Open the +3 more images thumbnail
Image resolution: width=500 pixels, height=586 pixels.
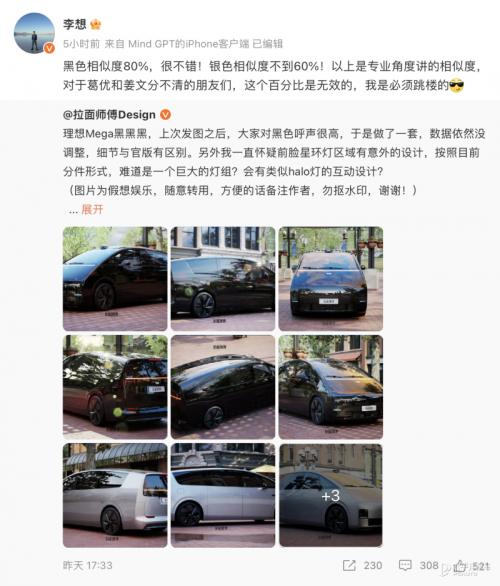pyautogui.click(x=331, y=496)
